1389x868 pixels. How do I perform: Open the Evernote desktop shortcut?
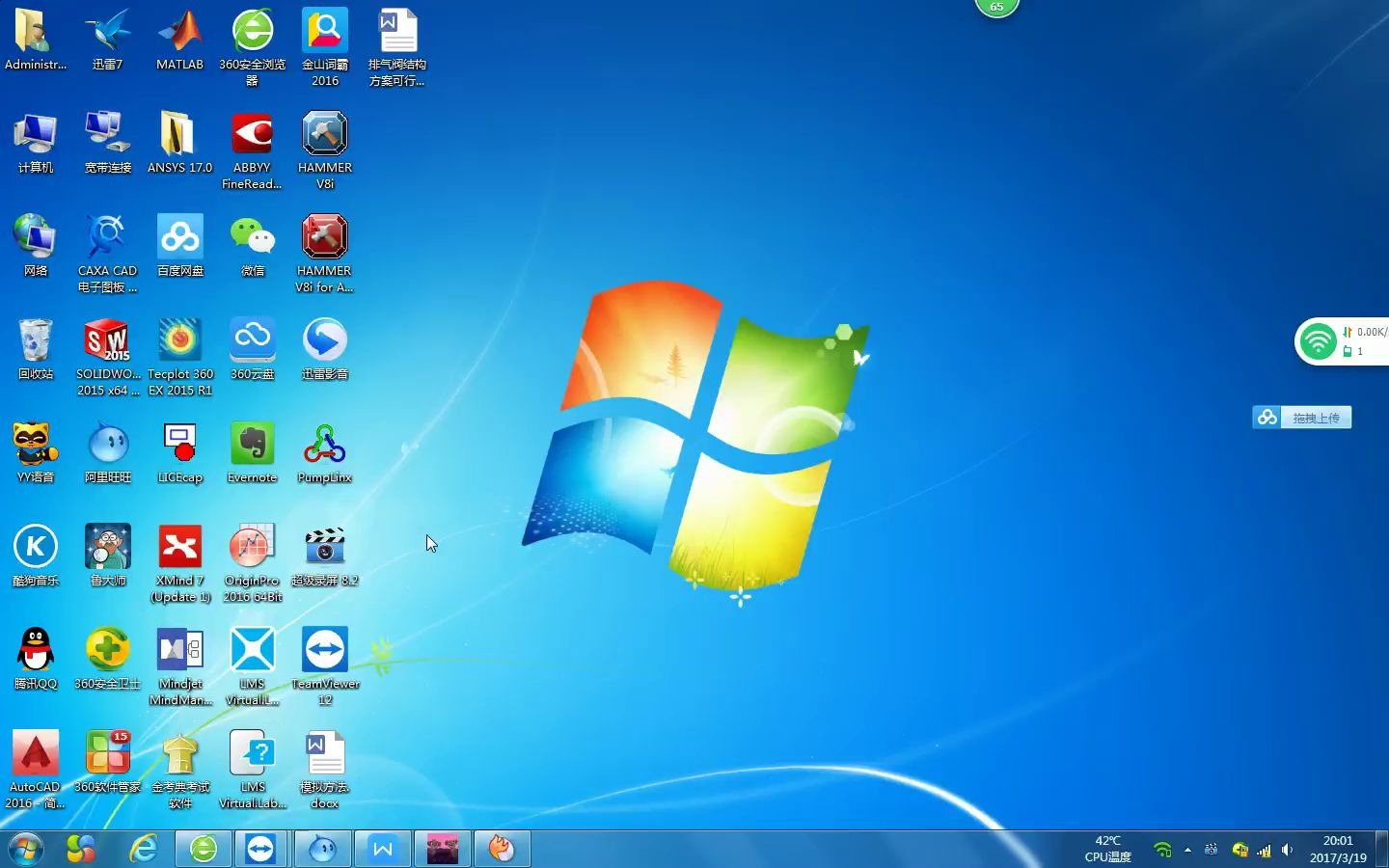(252, 452)
